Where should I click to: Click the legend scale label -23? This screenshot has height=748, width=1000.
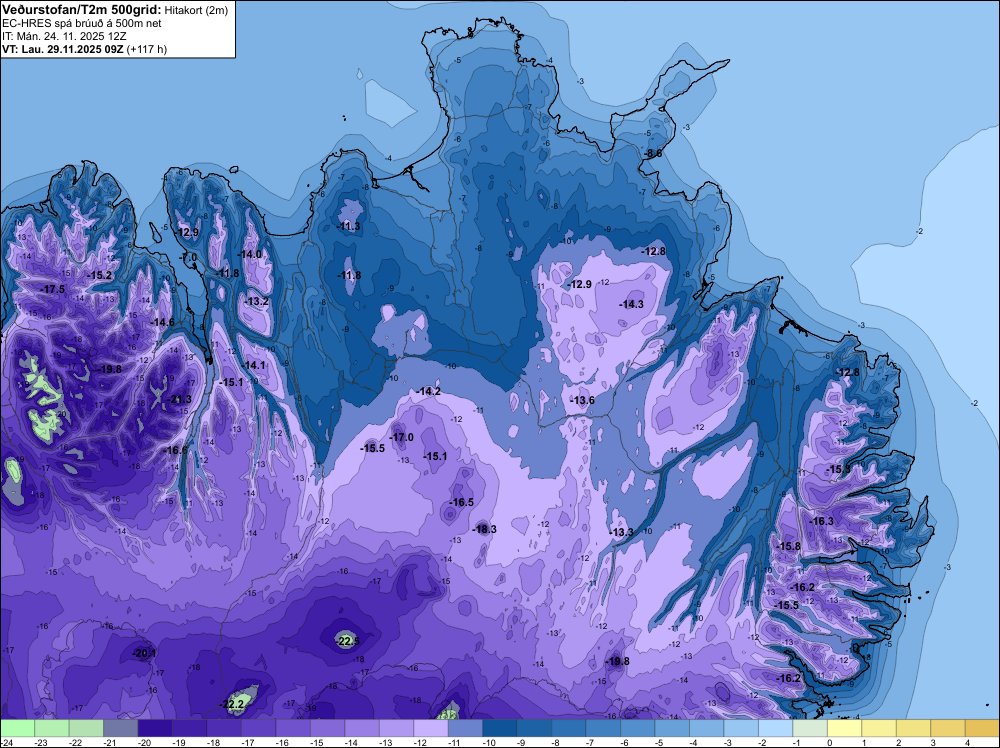(41, 742)
